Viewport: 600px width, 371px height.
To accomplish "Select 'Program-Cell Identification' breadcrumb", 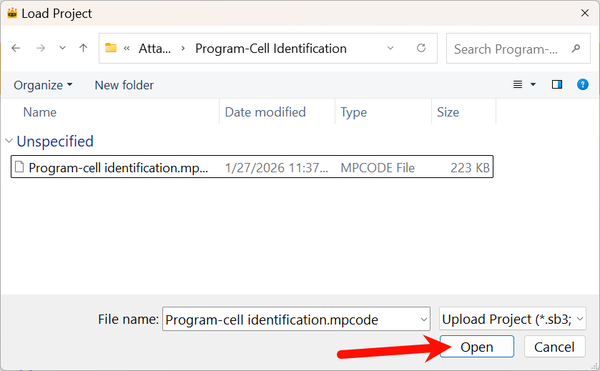I will 271,49.
